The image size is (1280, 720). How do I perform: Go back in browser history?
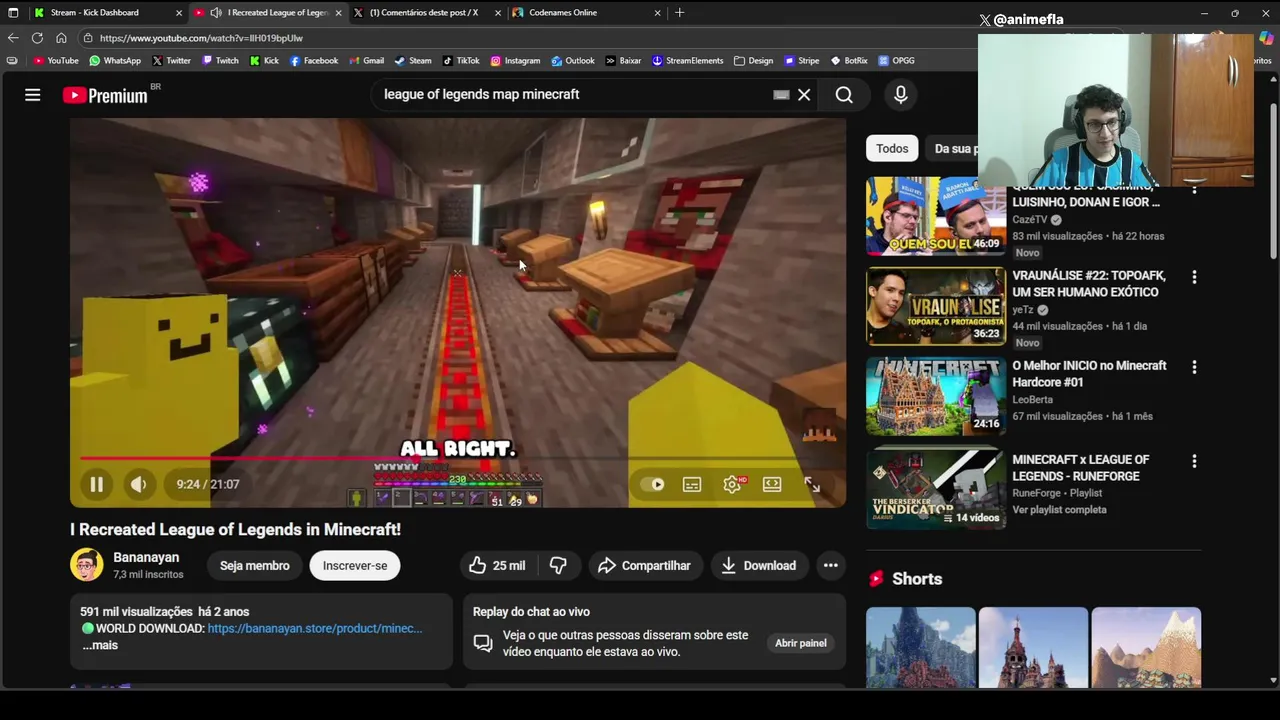(x=13, y=38)
